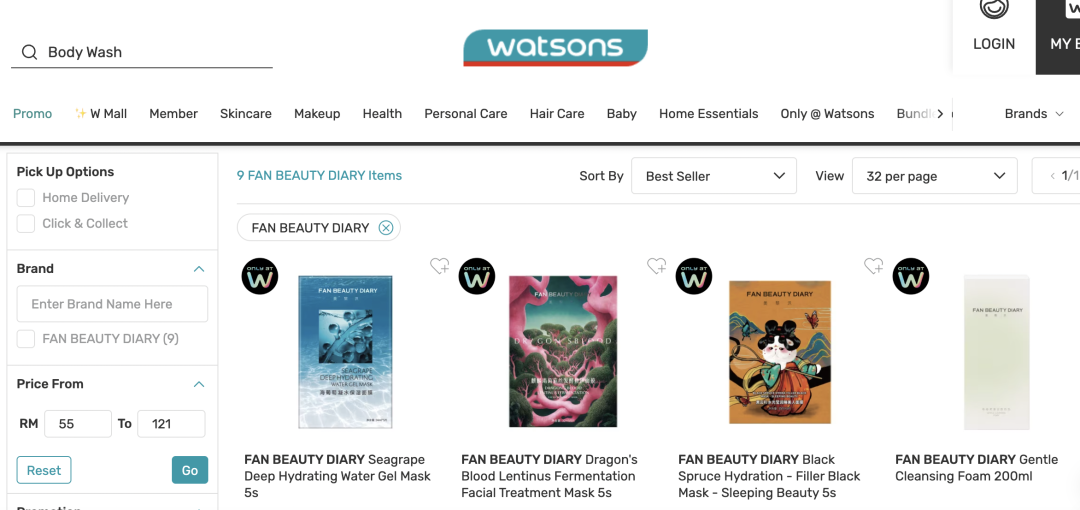The width and height of the screenshot is (1080, 510).
Task: Open the 32 per page view dropdown
Action: point(935,176)
